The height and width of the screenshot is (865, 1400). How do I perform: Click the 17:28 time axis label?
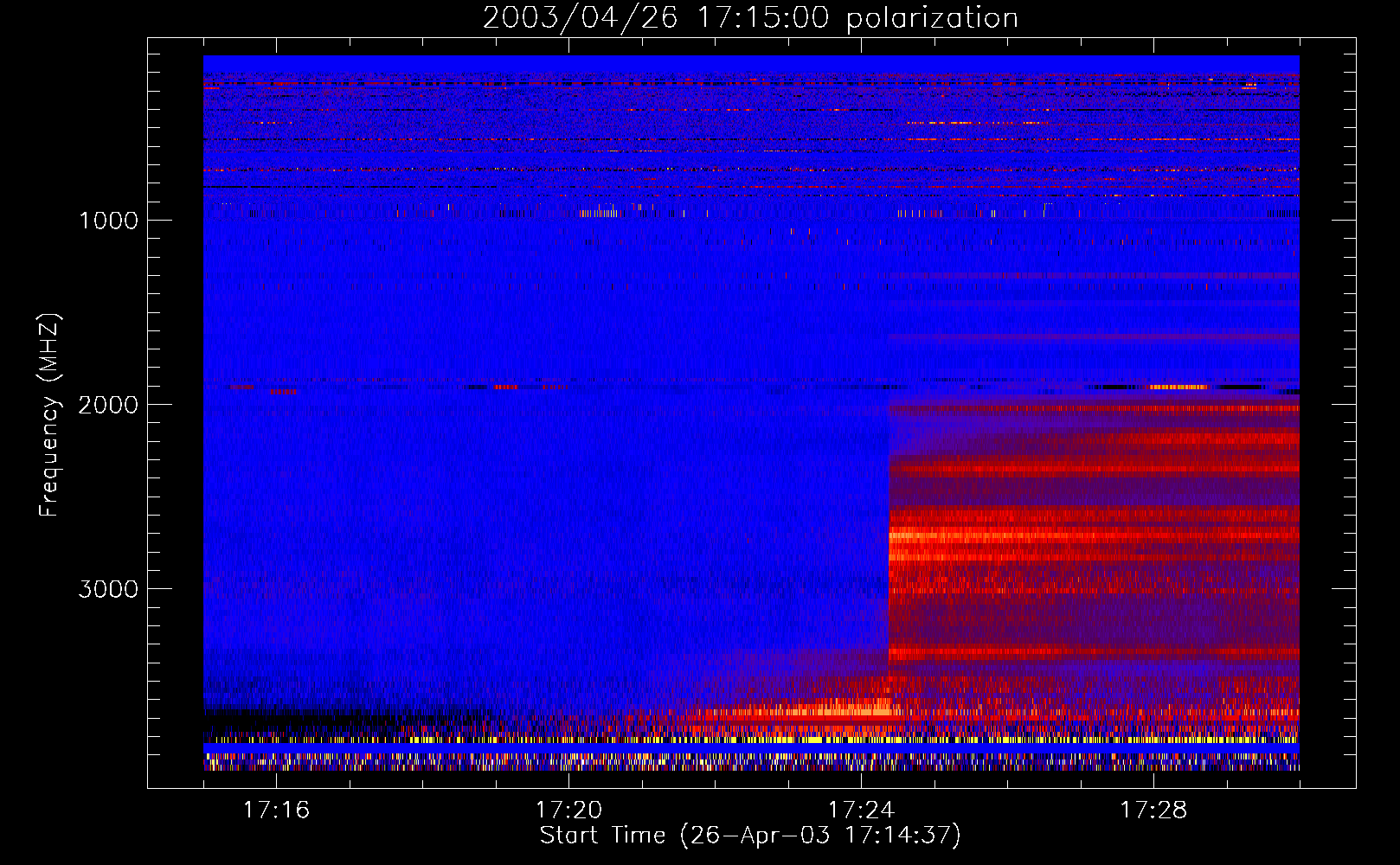(1153, 811)
